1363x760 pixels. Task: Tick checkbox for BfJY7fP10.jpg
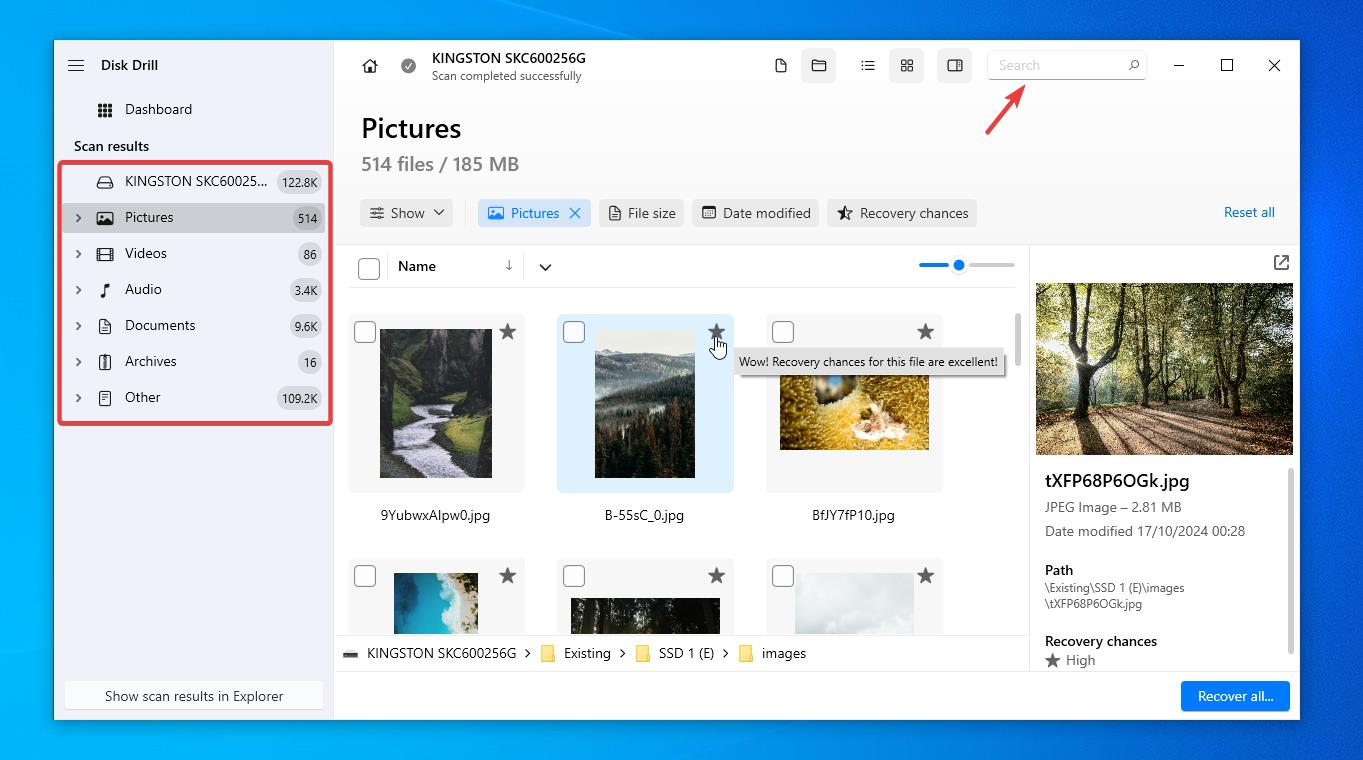coord(783,332)
